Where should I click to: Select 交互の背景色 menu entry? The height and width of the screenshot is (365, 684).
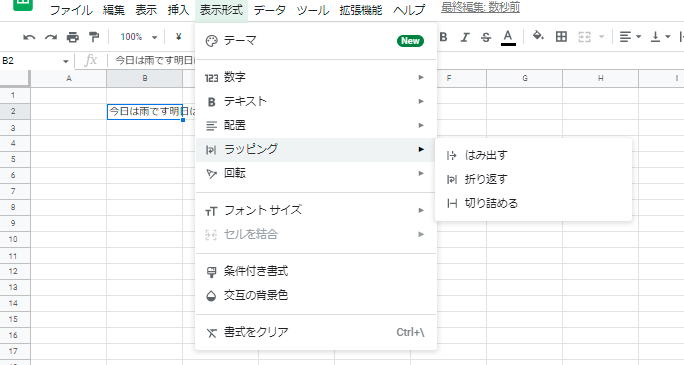pyautogui.click(x=316, y=295)
